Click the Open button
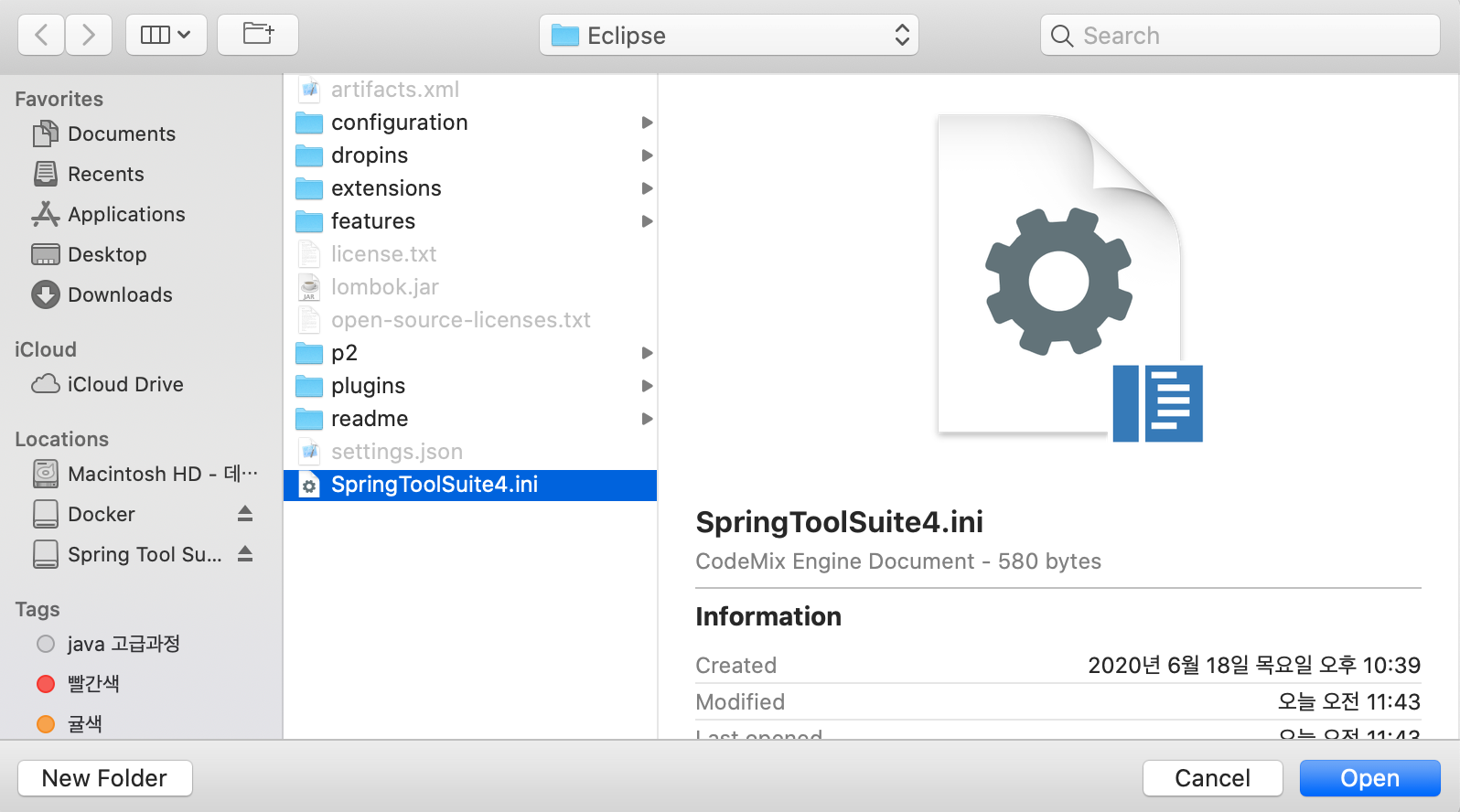Image resolution: width=1460 pixels, height=812 pixels. tap(1370, 778)
